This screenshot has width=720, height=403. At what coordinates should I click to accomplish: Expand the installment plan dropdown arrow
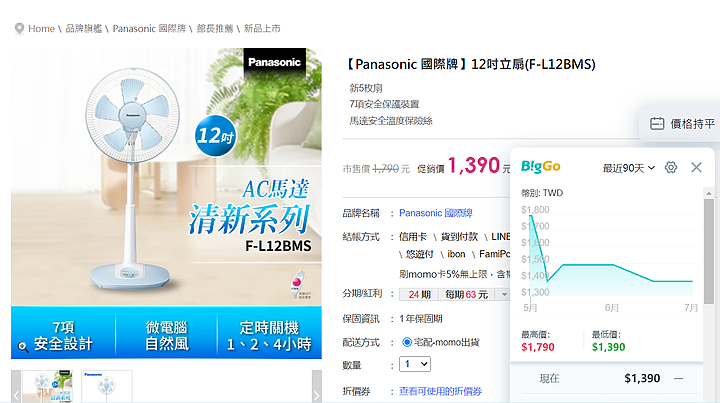click(x=504, y=294)
